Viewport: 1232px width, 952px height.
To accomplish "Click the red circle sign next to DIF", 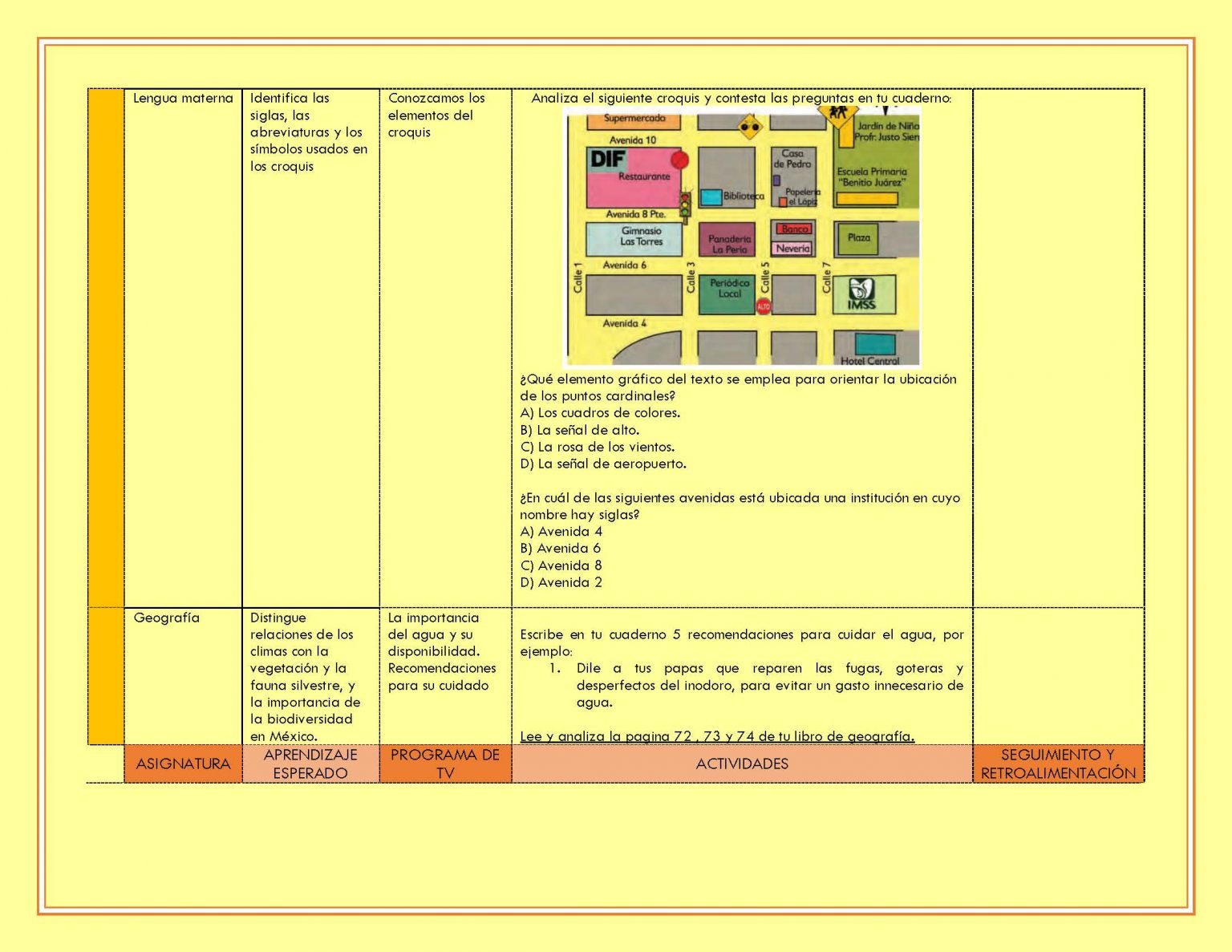I will pyautogui.click(x=680, y=160).
